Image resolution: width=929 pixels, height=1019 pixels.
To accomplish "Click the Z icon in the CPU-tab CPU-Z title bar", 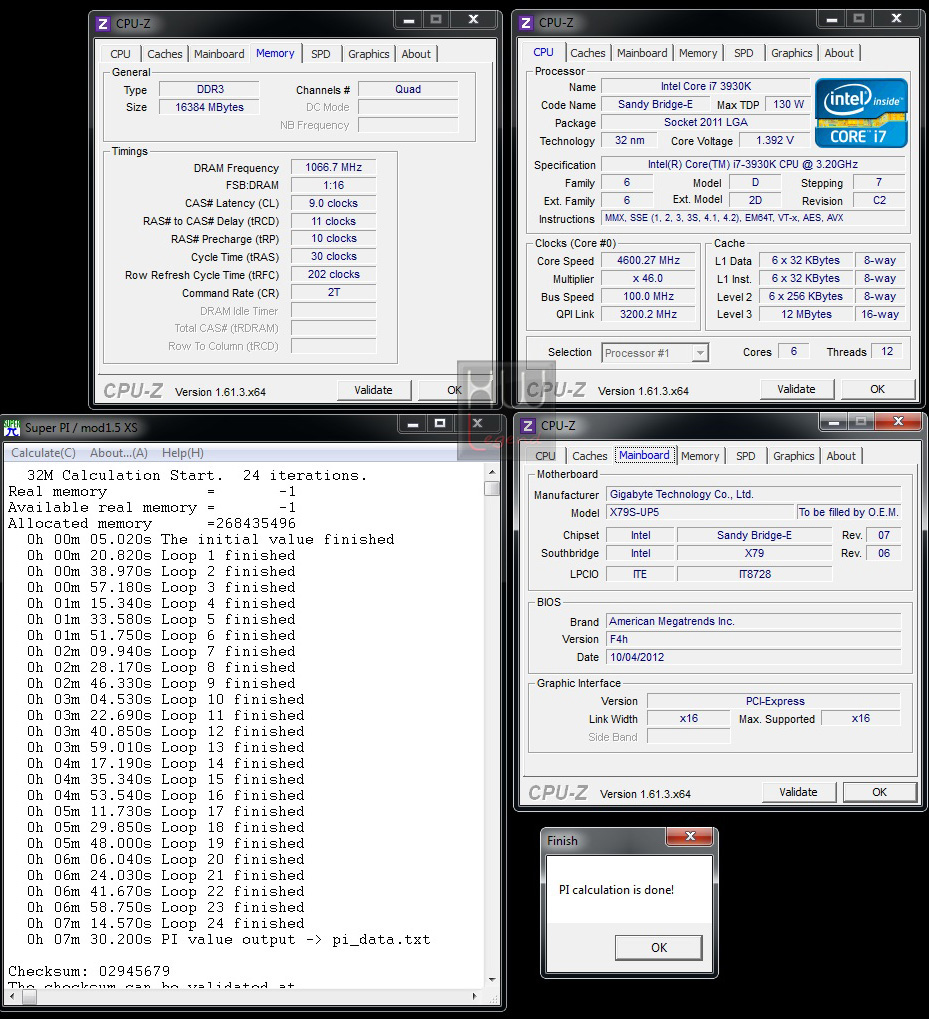I will pyautogui.click(x=526, y=23).
